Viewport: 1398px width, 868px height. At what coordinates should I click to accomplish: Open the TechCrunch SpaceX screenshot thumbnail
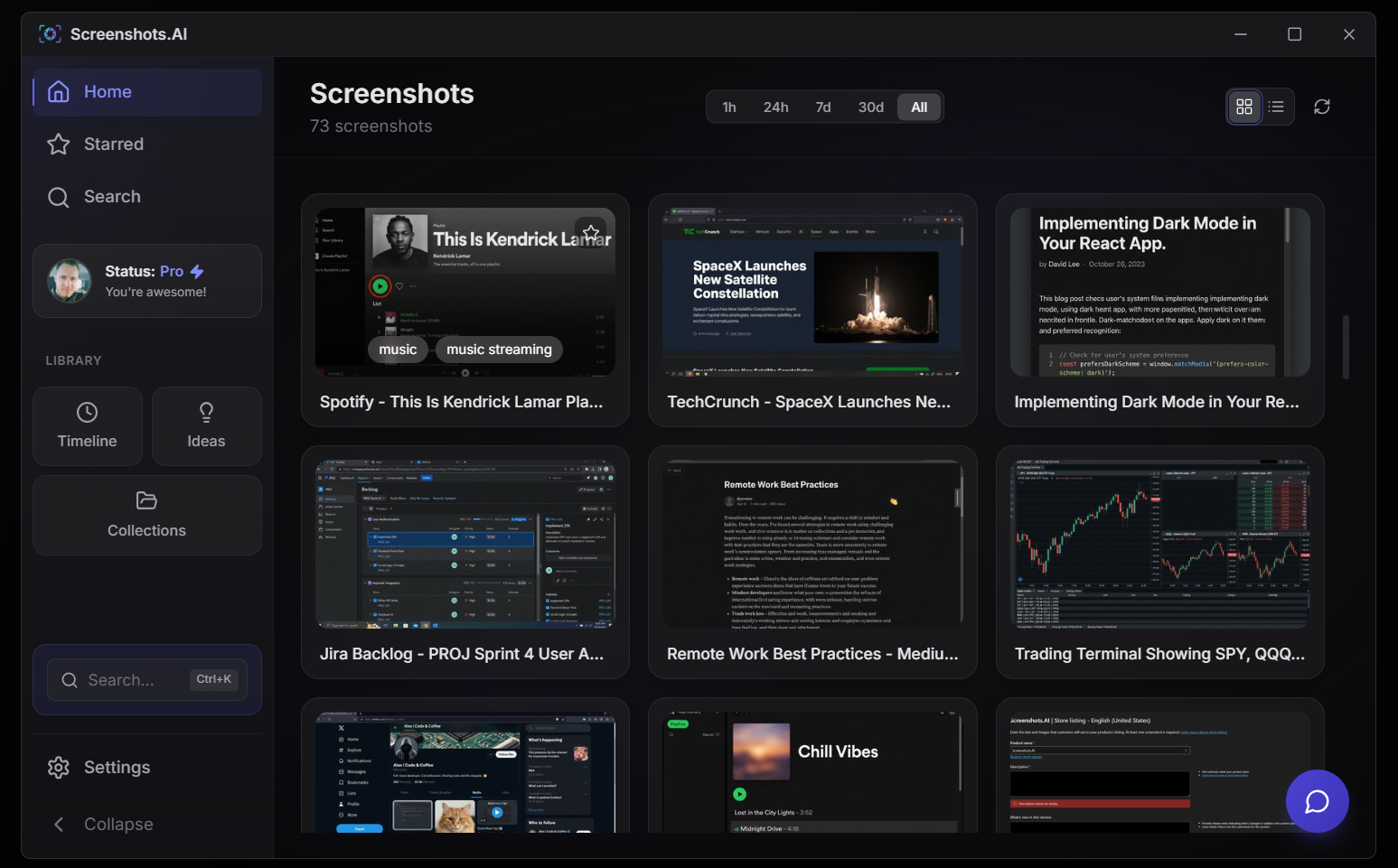[x=811, y=291]
